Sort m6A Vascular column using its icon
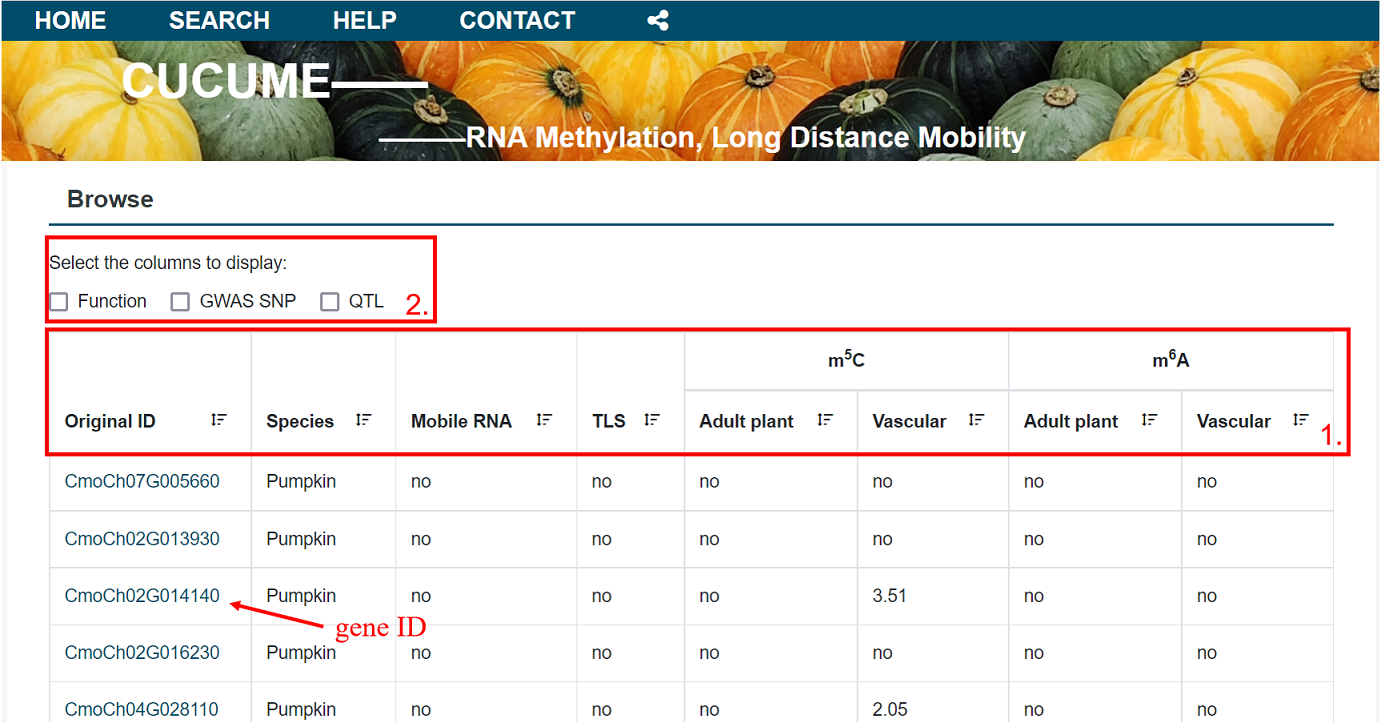The width and height of the screenshot is (1381, 727). (1301, 420)
